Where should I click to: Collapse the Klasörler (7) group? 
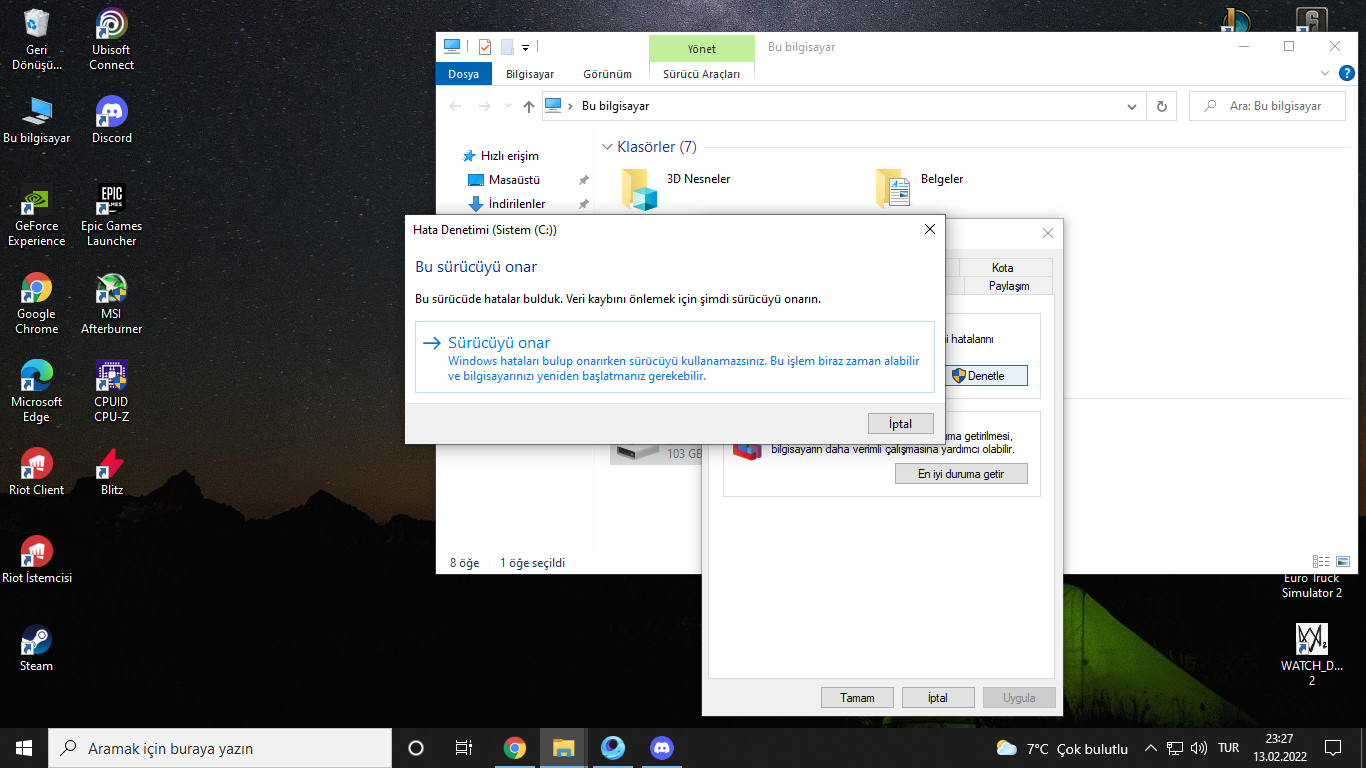point(607,147)
